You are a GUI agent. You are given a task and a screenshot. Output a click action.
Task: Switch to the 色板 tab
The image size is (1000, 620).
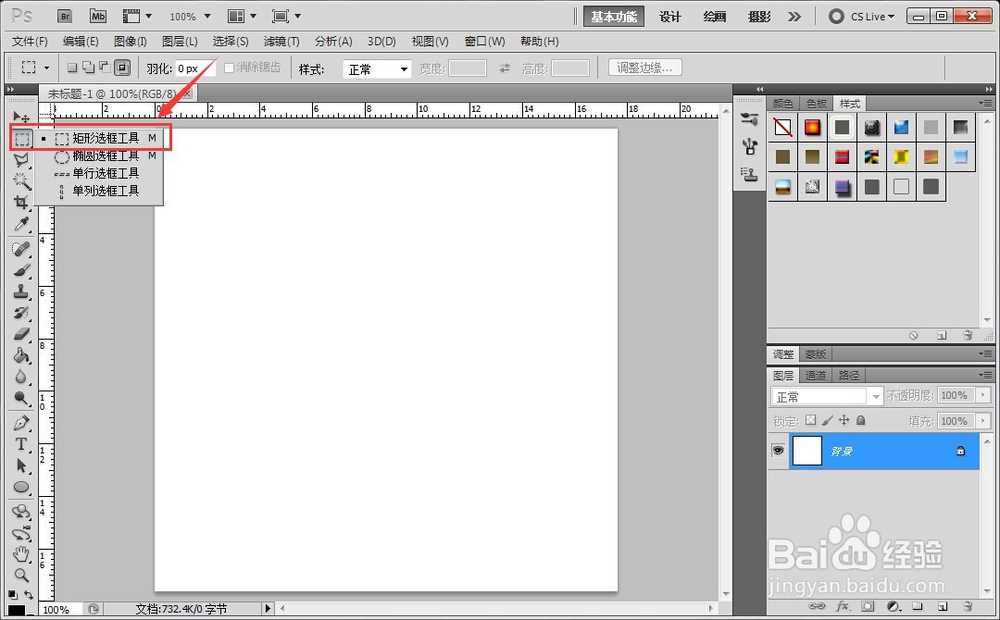pos(816,103)
